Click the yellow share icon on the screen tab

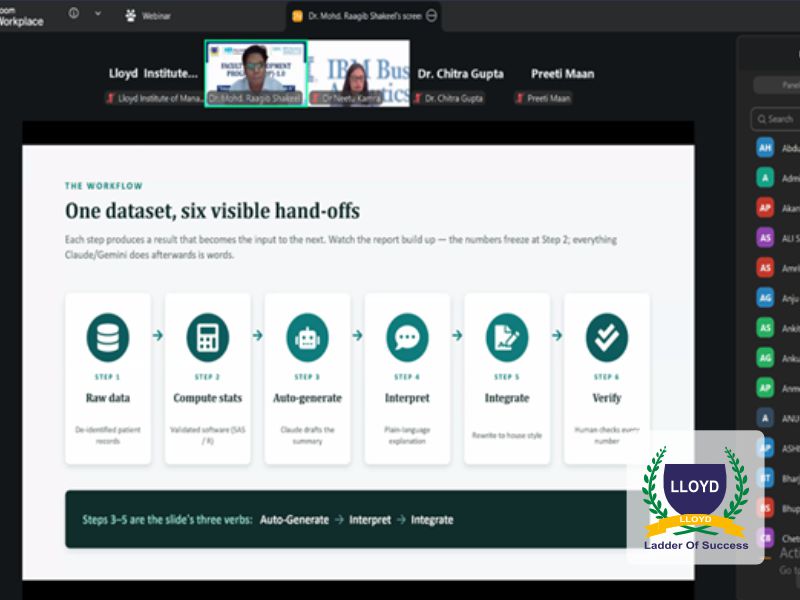click(x=297, y=16)
